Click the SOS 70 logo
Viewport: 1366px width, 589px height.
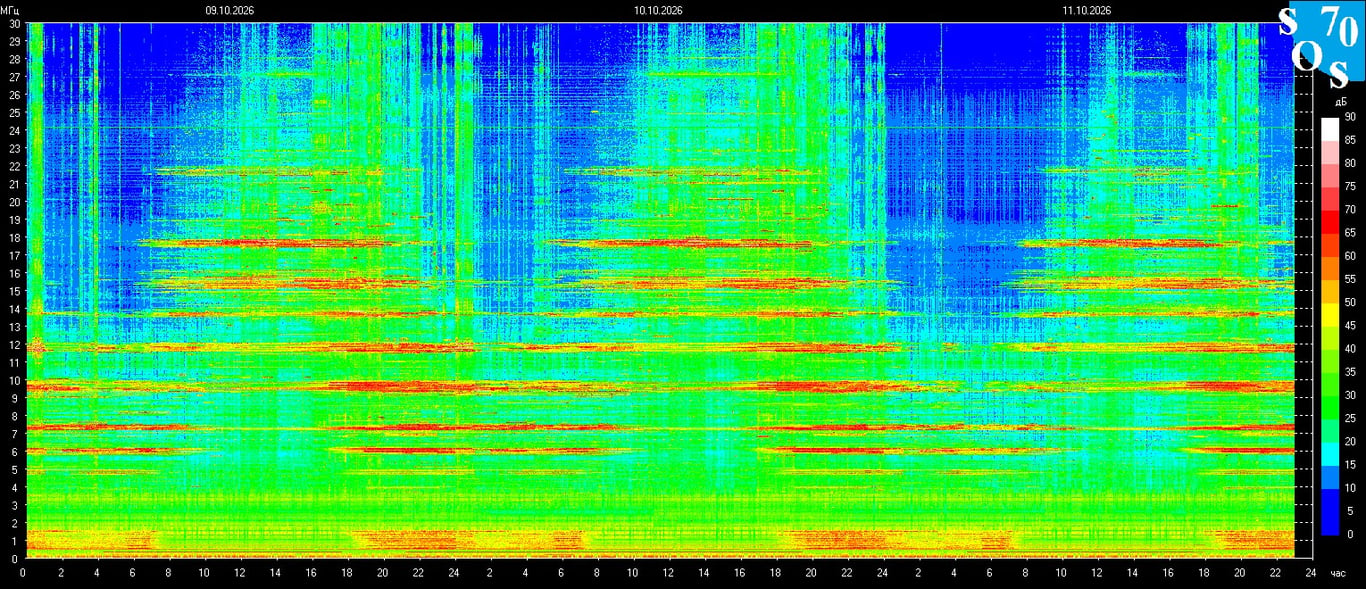click(1320, 46)
